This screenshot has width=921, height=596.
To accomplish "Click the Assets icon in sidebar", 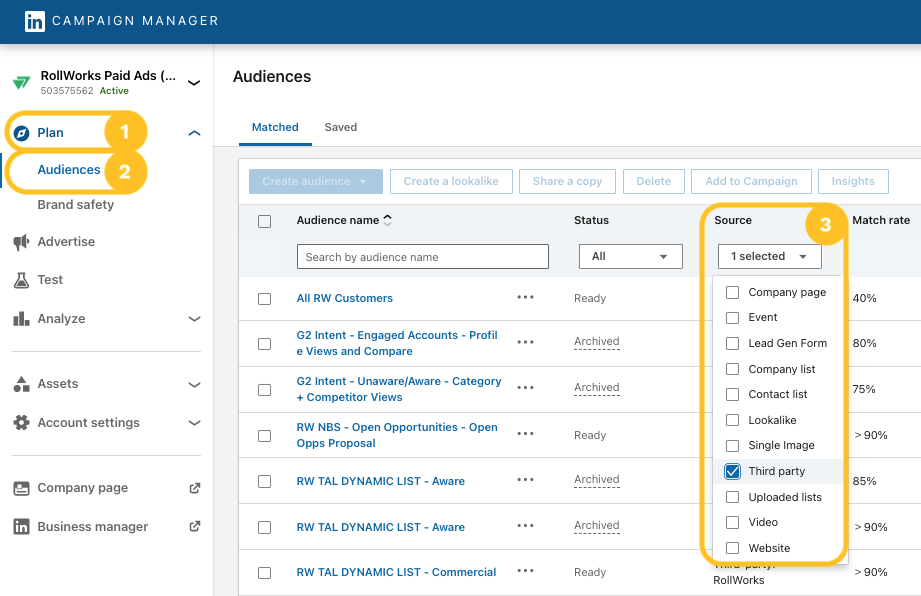I will tap(22, 383).
